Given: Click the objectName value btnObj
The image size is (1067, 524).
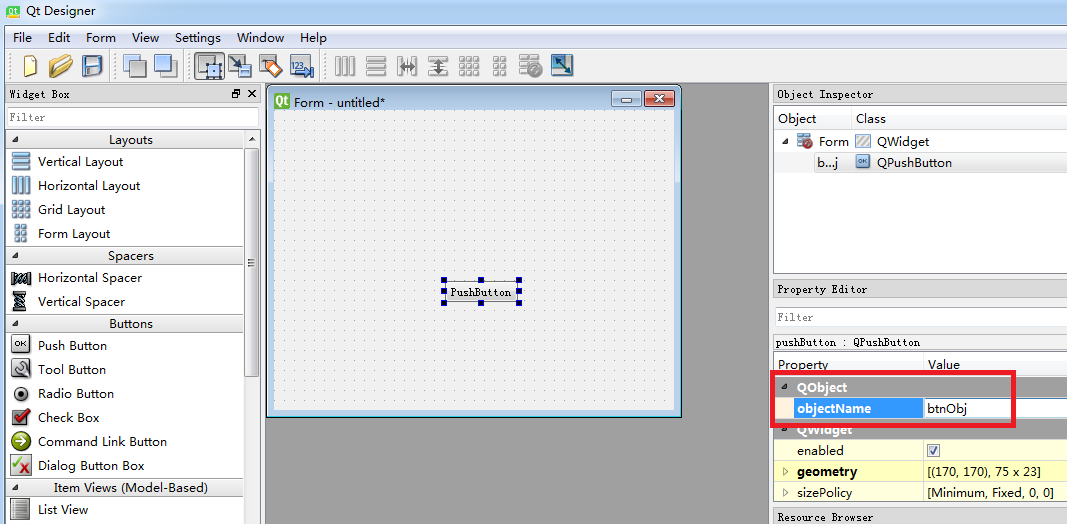Looking at the screenshot, I should 995,408.
